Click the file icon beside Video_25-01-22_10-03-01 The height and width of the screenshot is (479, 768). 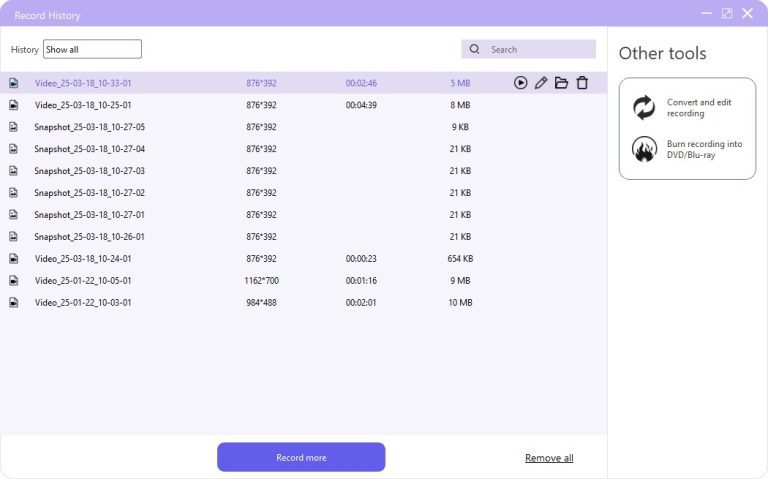tap(14, 302)
